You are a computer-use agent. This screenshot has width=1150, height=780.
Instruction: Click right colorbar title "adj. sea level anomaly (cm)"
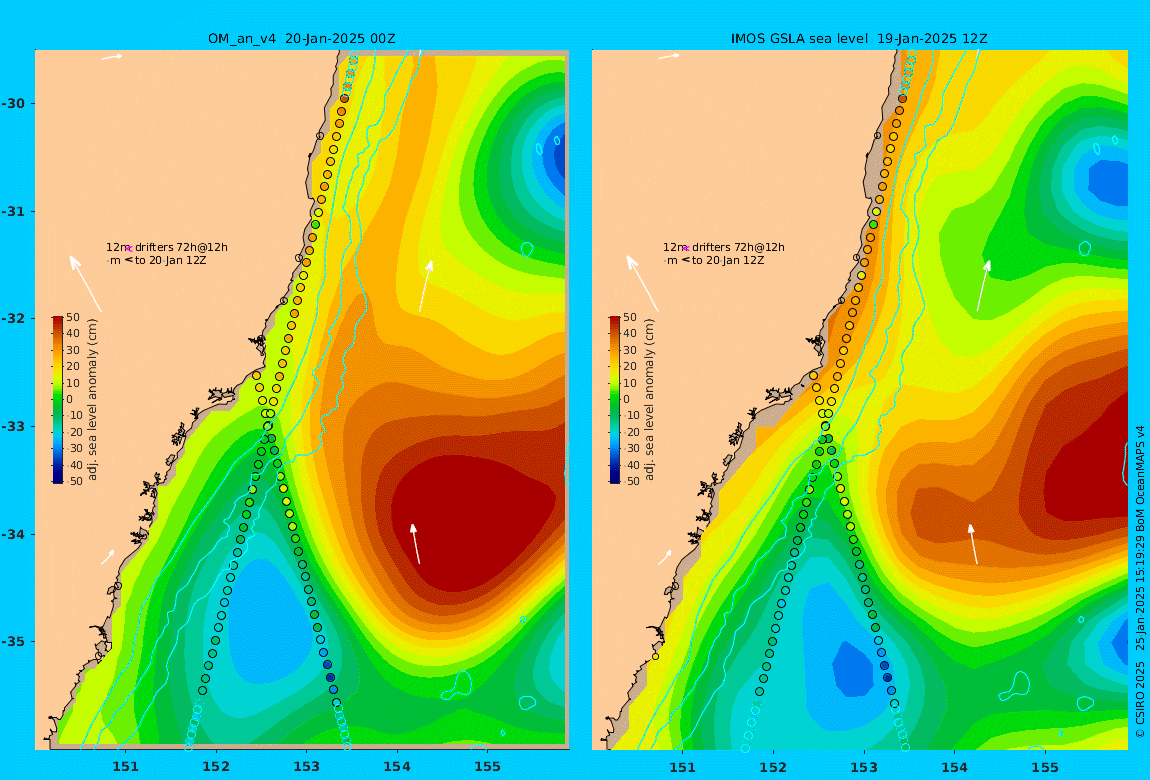pyautogui.click(x=649, y=400)
